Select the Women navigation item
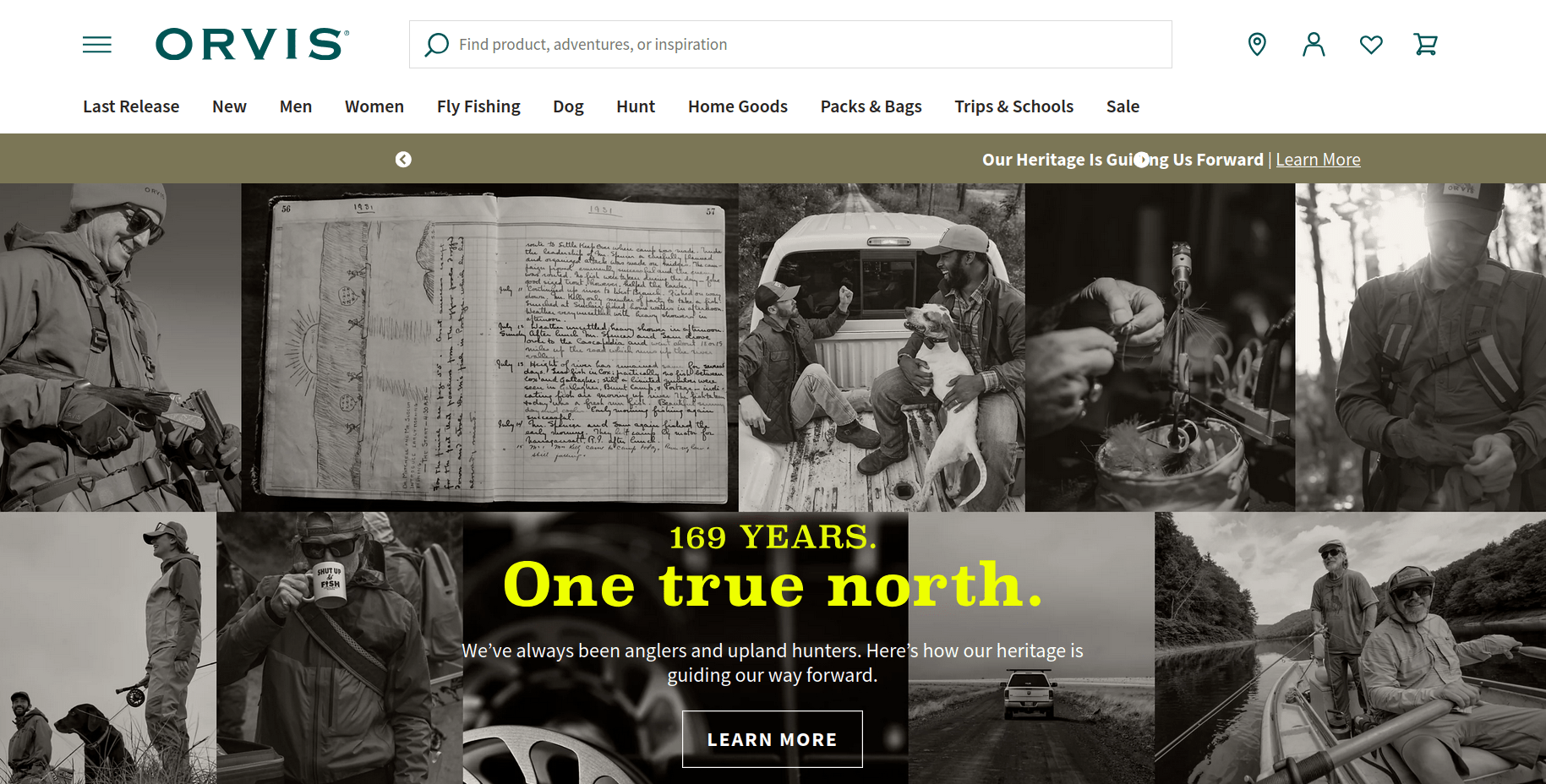Screen dimensions: 1546x784 (x=374, y=106)
